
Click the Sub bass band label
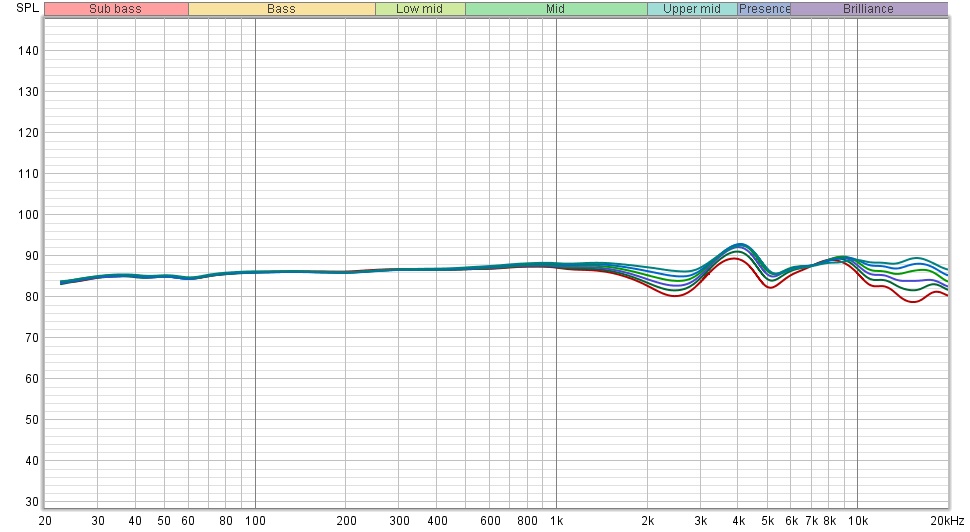(115, 9)
